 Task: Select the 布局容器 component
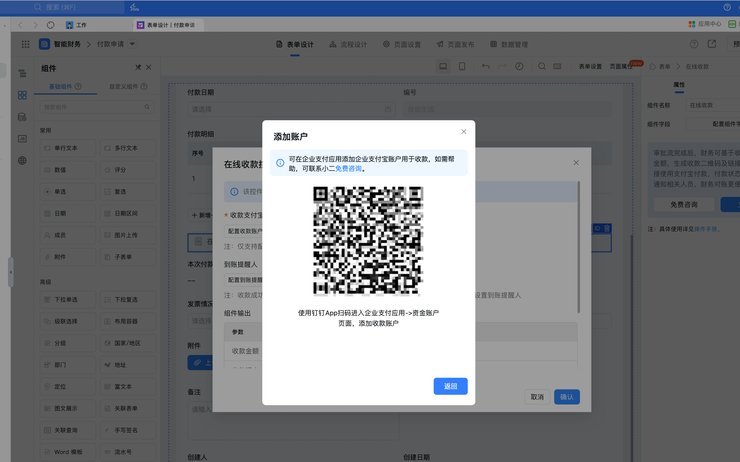127,321
